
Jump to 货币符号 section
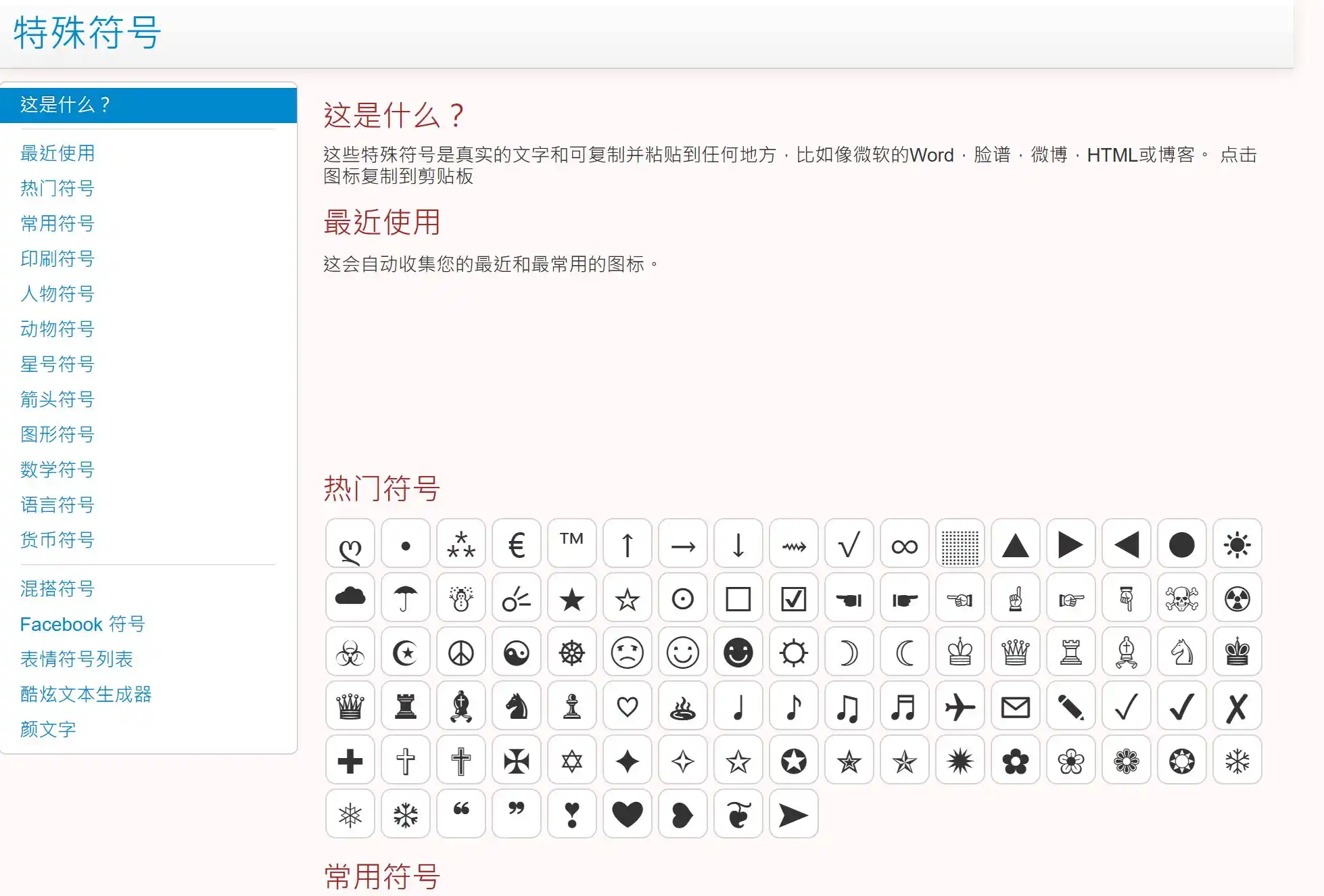pyautogui.click(x=57, y=540)
